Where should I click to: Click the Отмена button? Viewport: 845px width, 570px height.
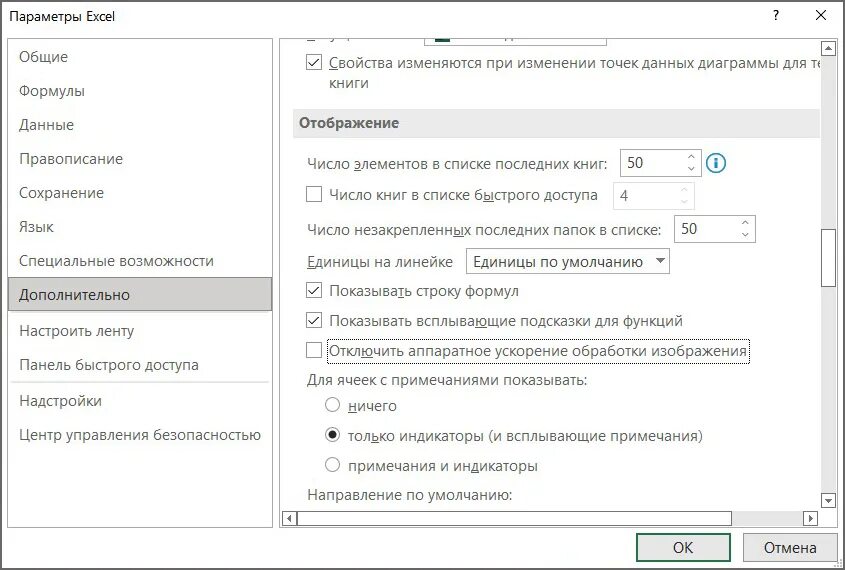tap(789, 547)
